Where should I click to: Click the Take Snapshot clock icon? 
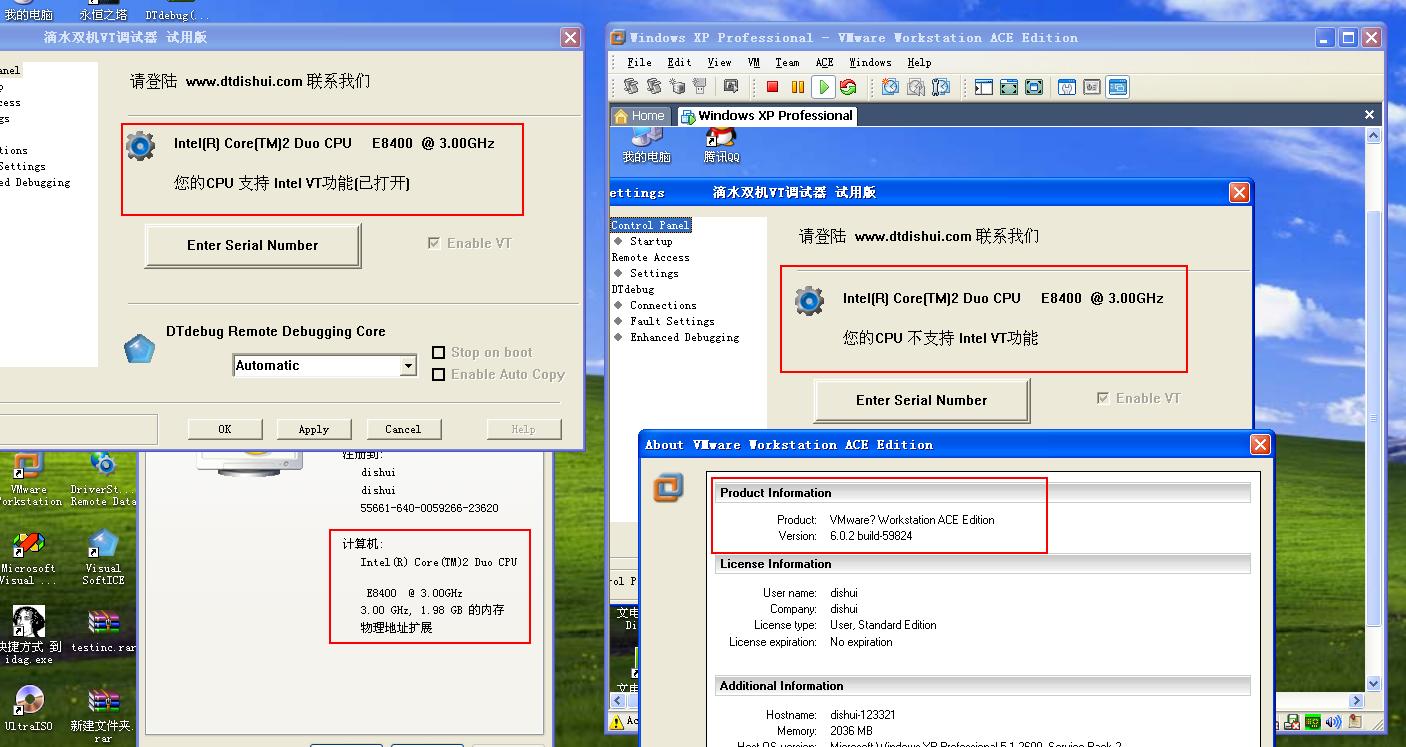890,87
